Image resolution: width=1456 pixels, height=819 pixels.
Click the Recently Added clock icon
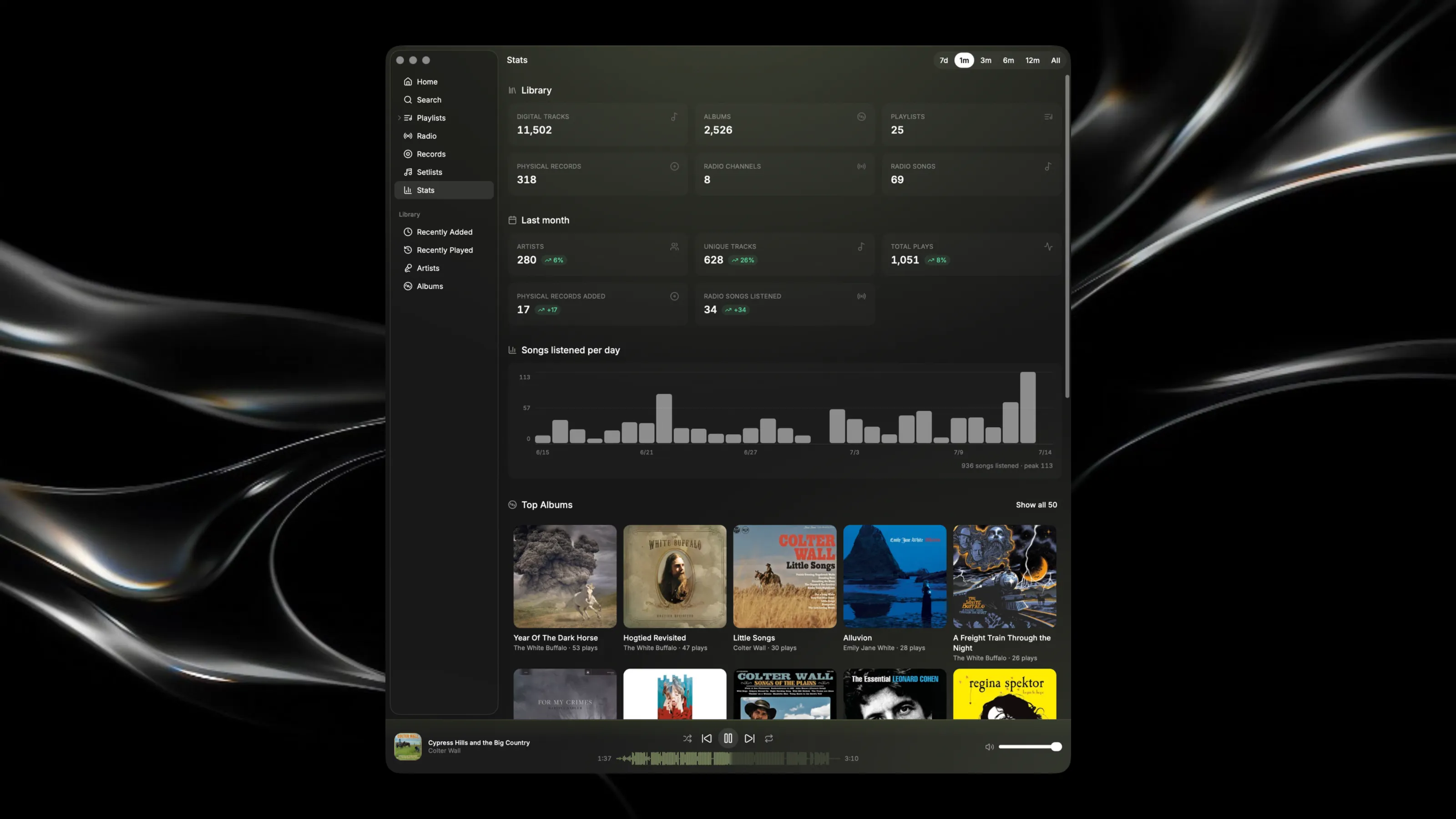pos(408,233)
